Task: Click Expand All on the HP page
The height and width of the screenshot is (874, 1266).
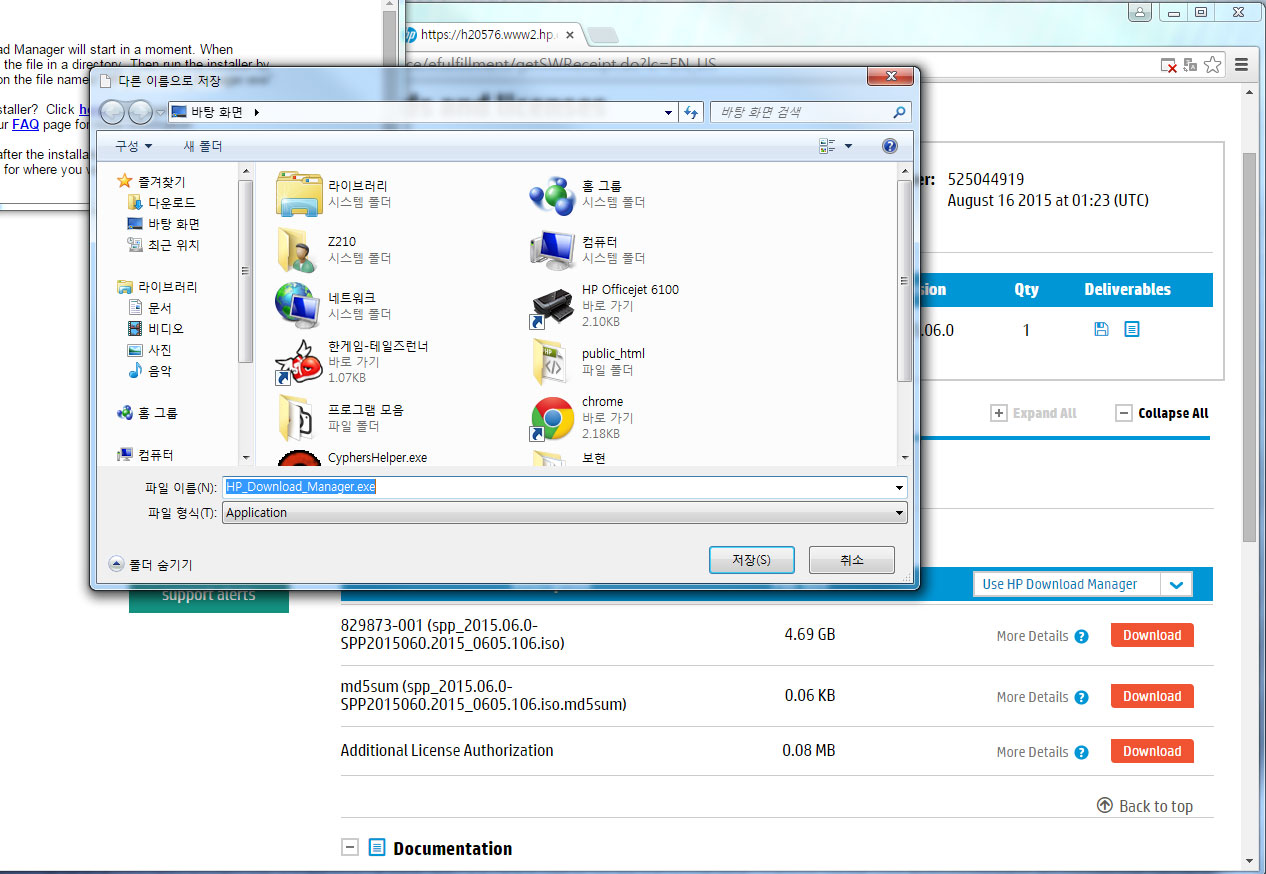Action: (x=1033, y=413)
